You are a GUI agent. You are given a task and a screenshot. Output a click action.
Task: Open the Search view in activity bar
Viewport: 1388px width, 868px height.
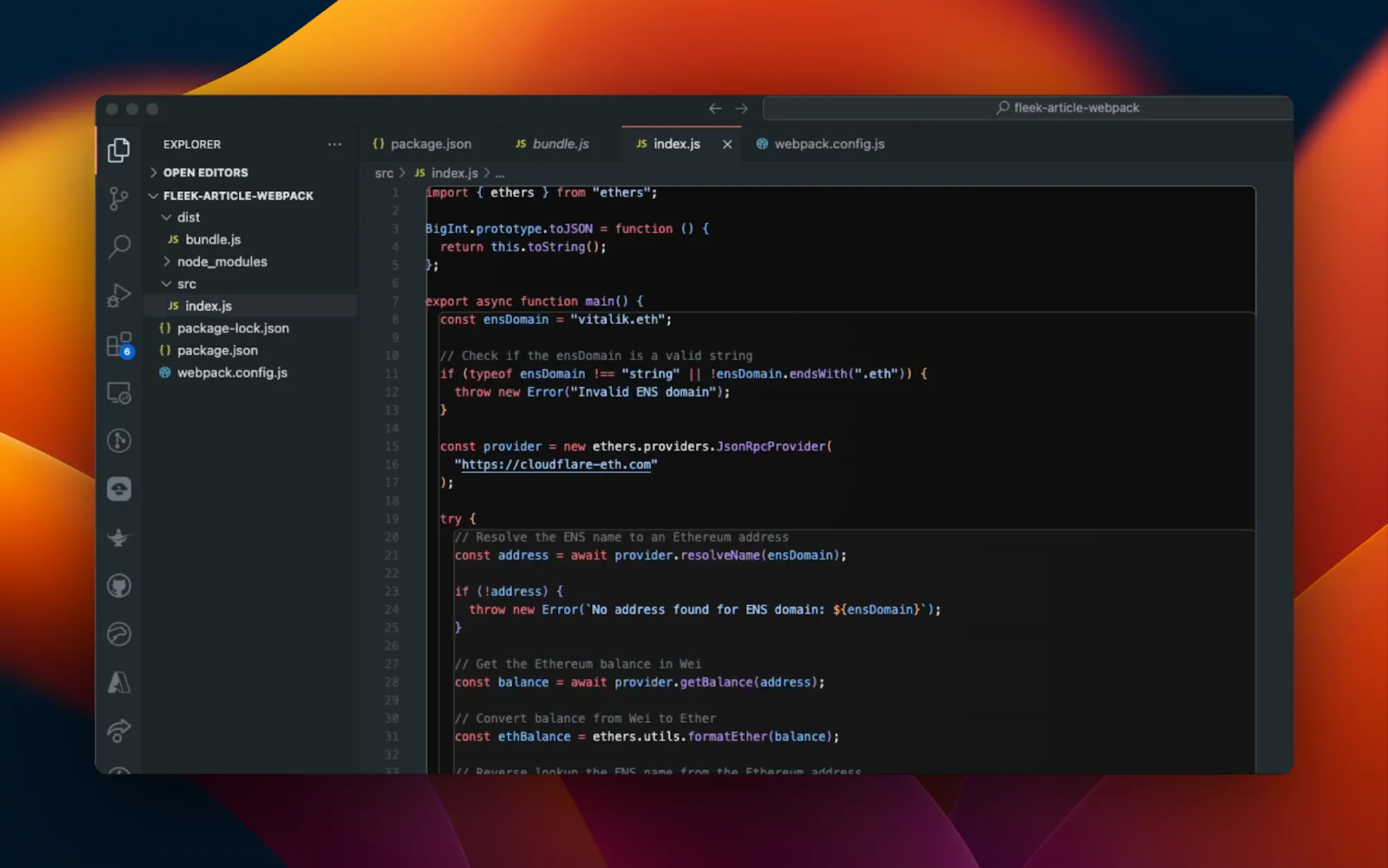119,246
